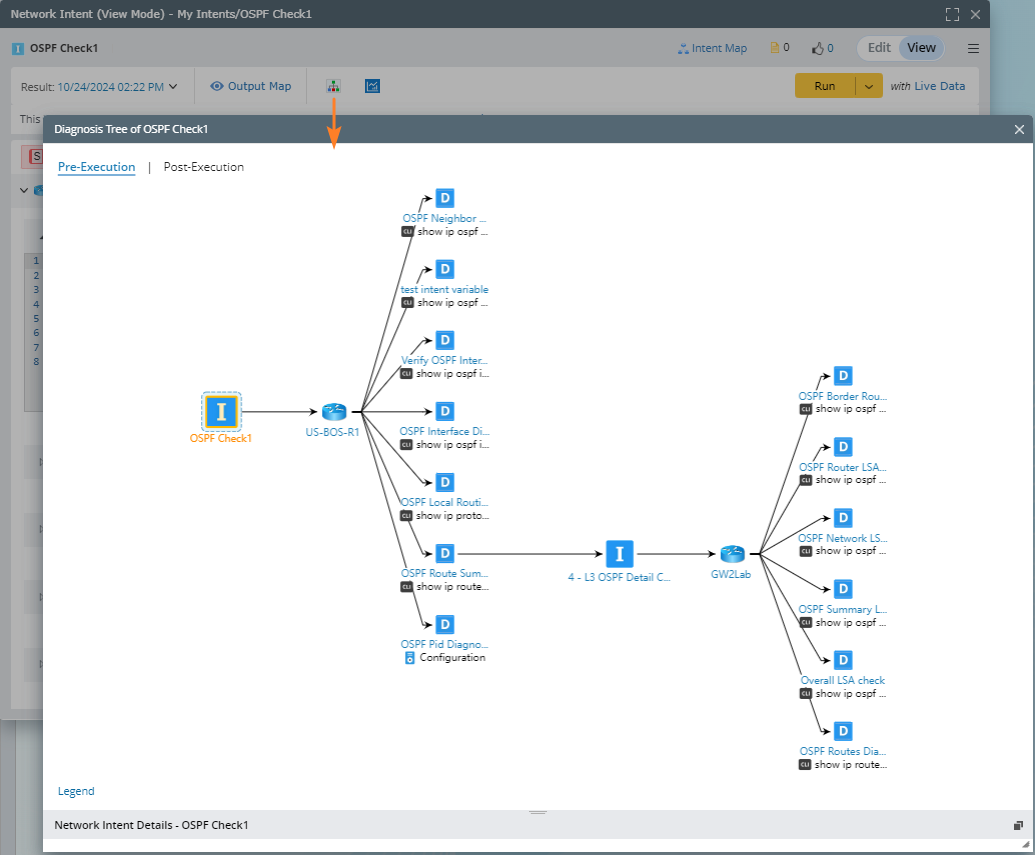Click the OSPF Router LSA diagnosis D icon
Screen dimensions: 1035x855
point(843,447)
